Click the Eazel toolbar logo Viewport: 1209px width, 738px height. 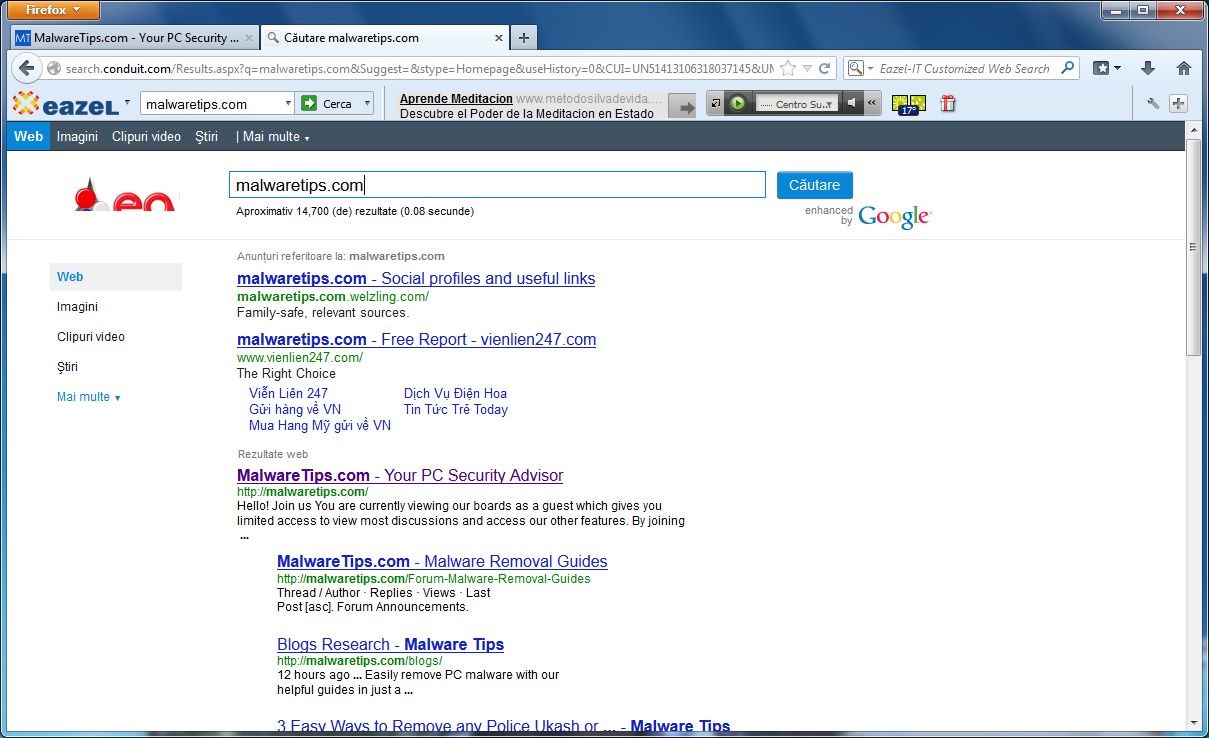click(x=66, y=104)
